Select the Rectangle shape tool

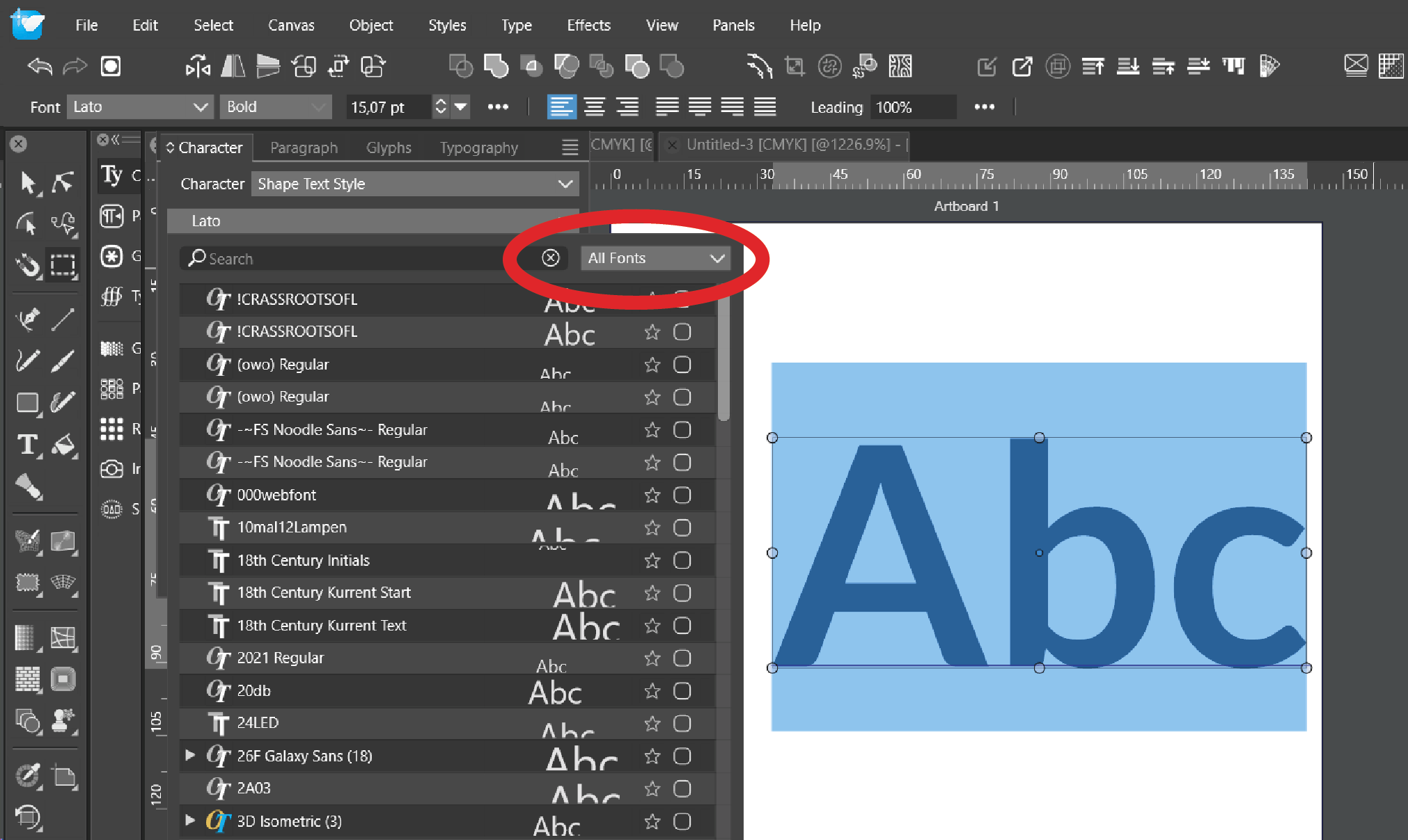click(26, 403)
